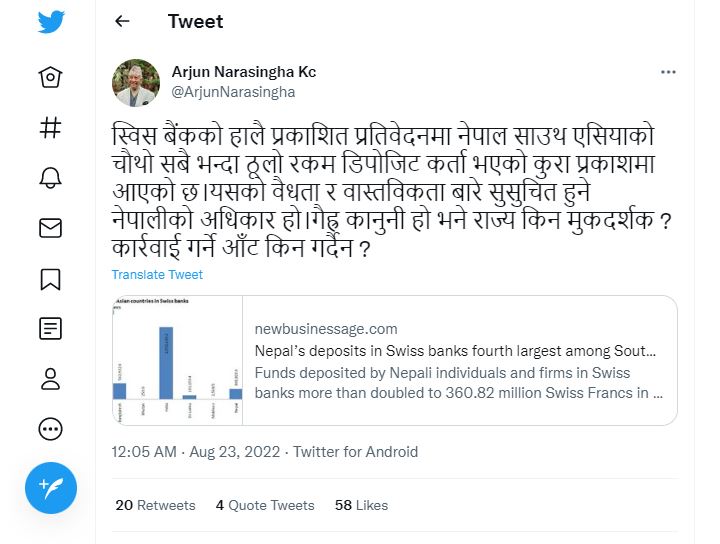720x544 pixels.
Task: View the 20 Retweets list
Action: tap(155, 505)
